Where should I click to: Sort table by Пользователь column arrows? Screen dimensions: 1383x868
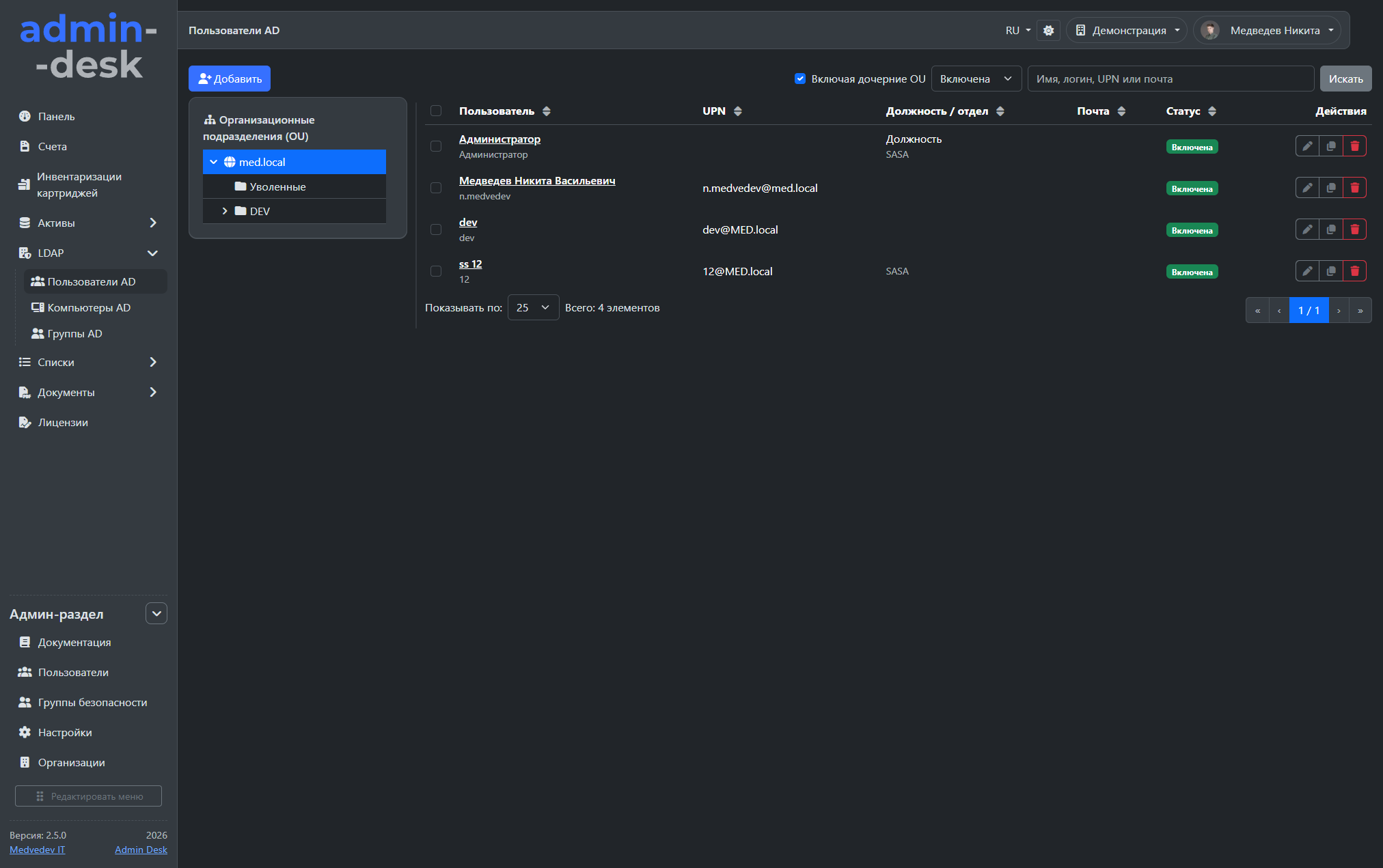click(x=546, y=111)
